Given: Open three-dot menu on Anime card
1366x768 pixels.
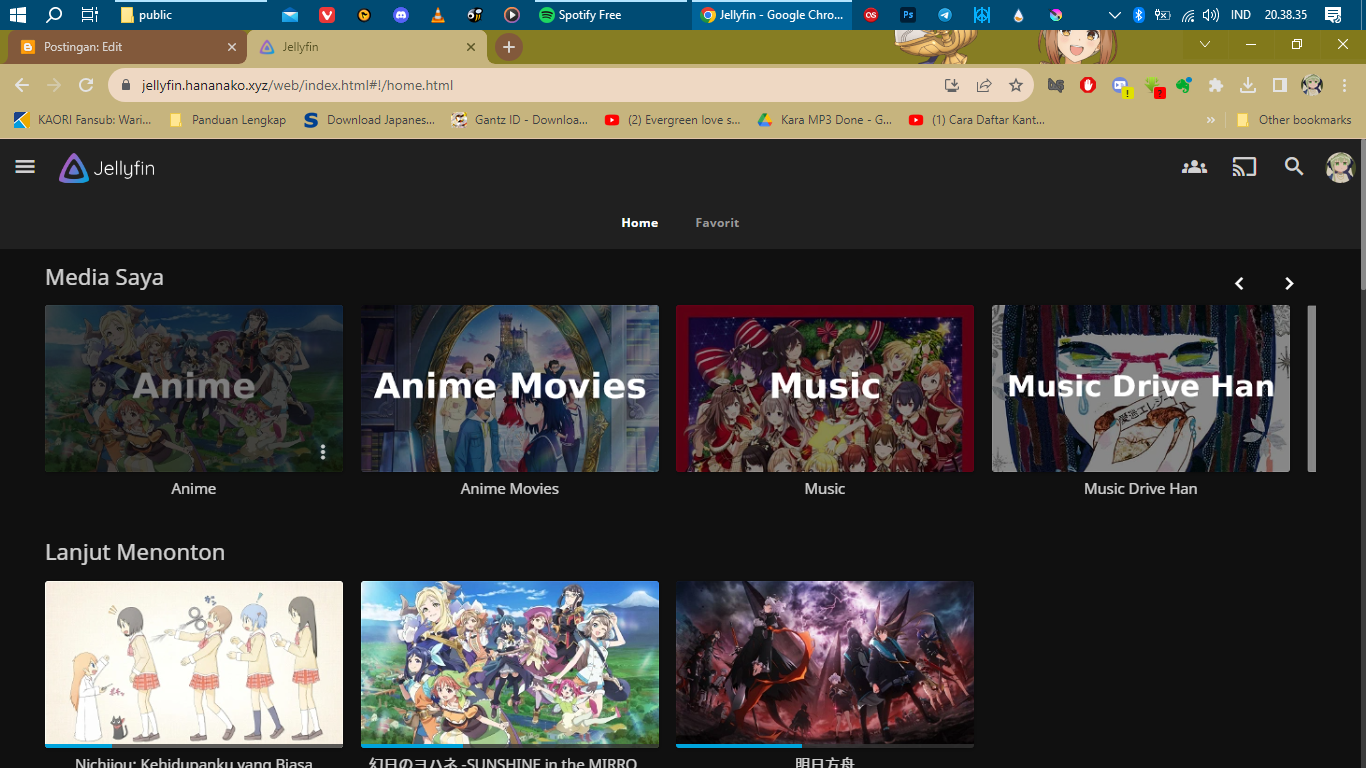Looking at the screenshot, I should (323, 452).
